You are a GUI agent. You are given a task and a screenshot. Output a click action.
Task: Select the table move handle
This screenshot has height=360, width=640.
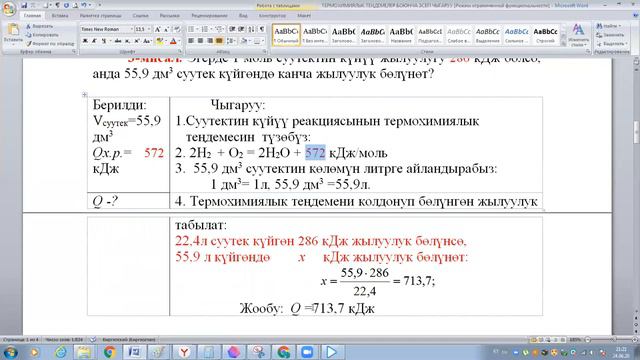click(x=84, y=95)
